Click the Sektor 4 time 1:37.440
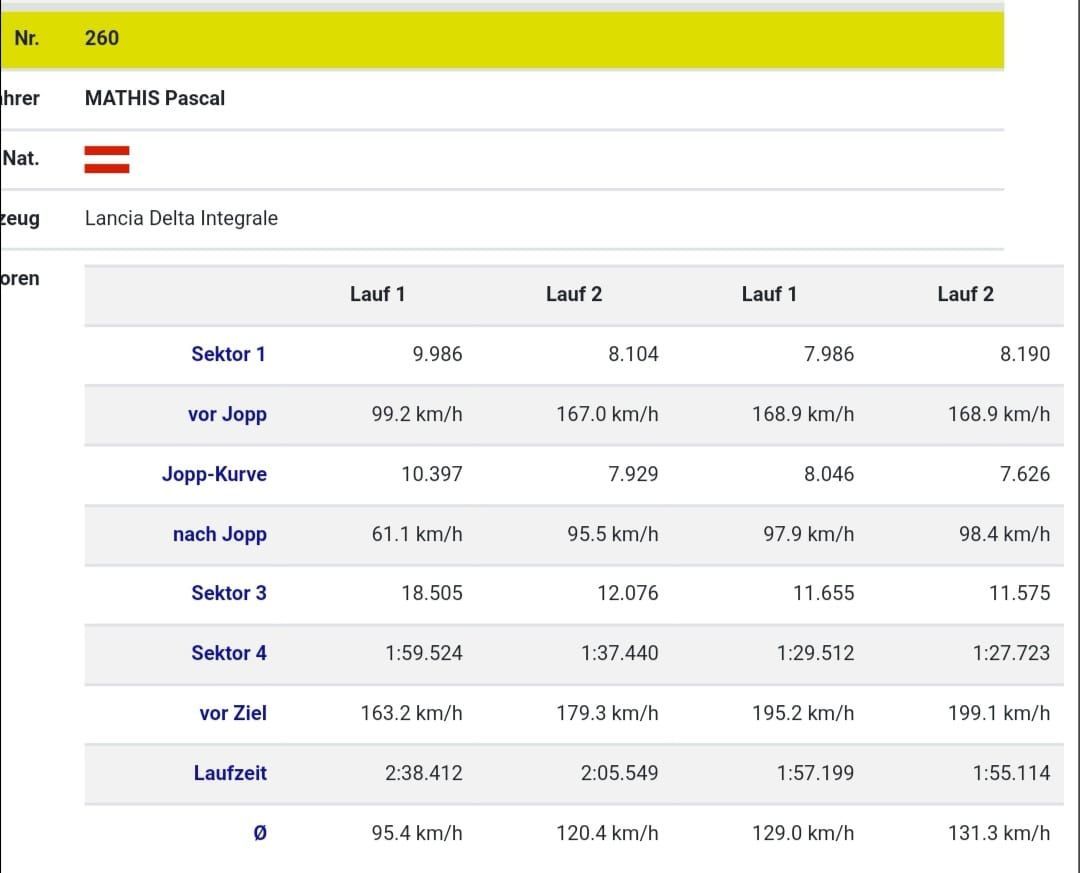Screen dimensions: 1080x873 (x=619, y=653)
